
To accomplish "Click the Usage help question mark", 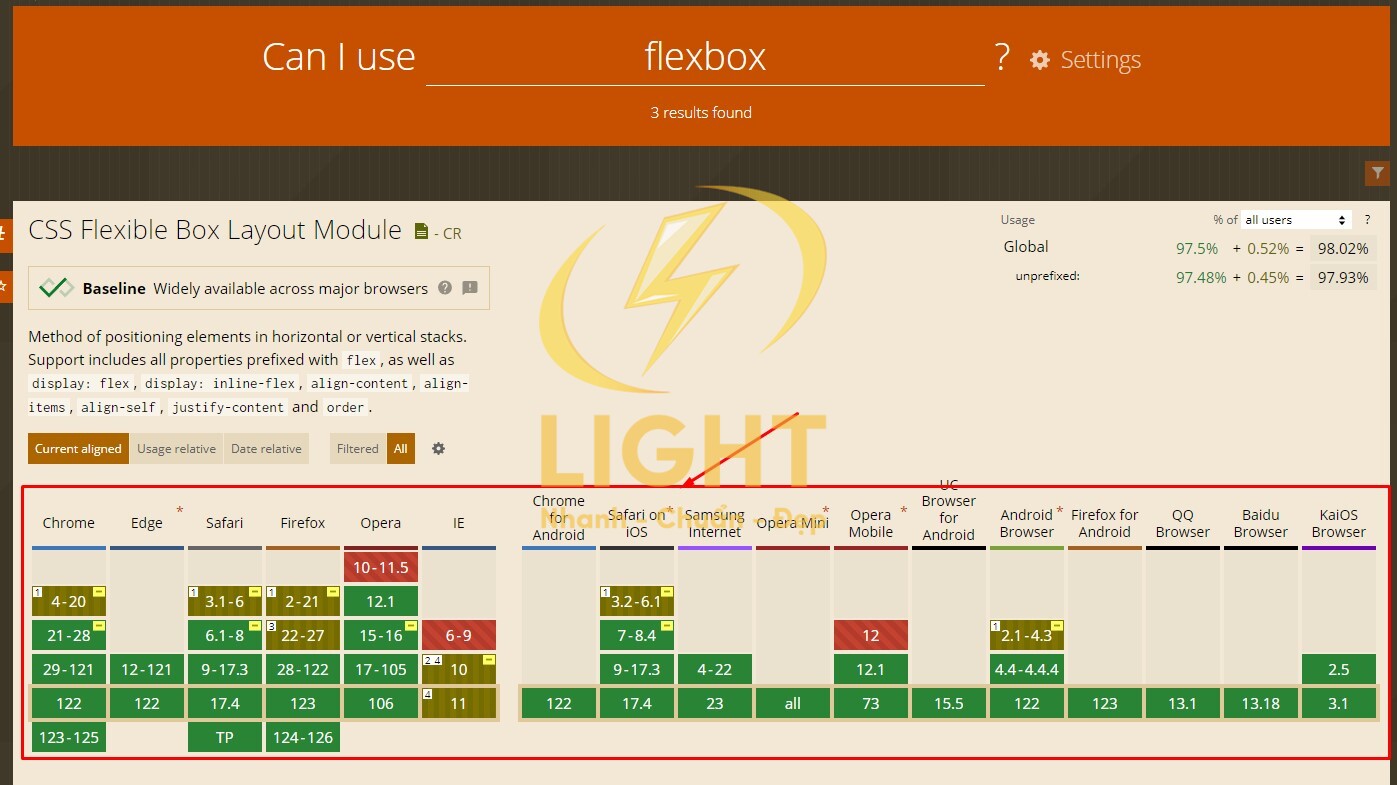I will [x=1367, y=220].
